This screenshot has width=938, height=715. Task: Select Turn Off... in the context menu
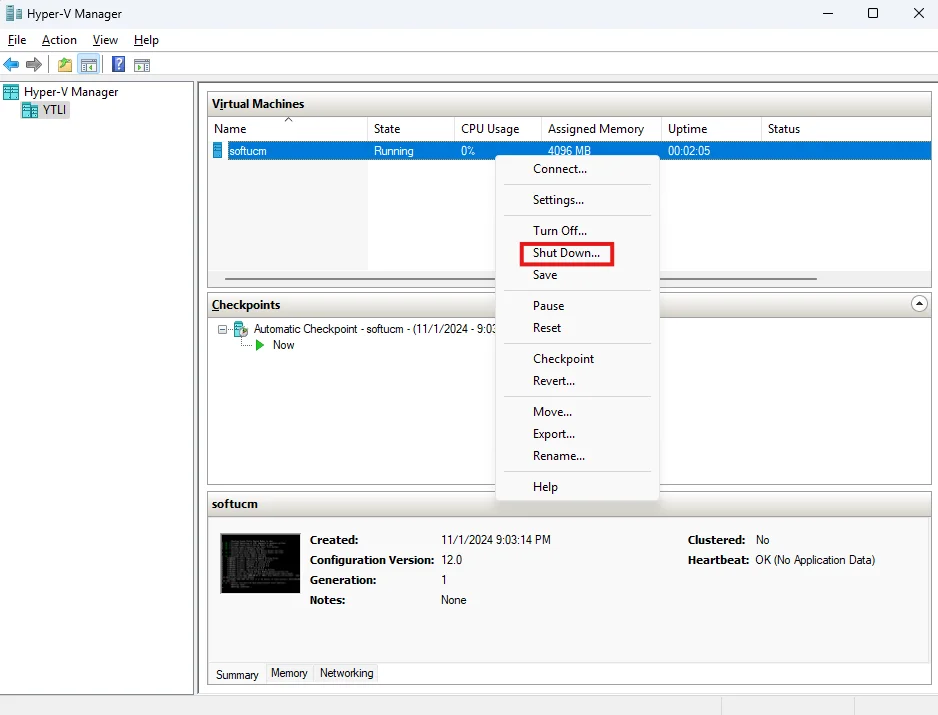[577, 231]
